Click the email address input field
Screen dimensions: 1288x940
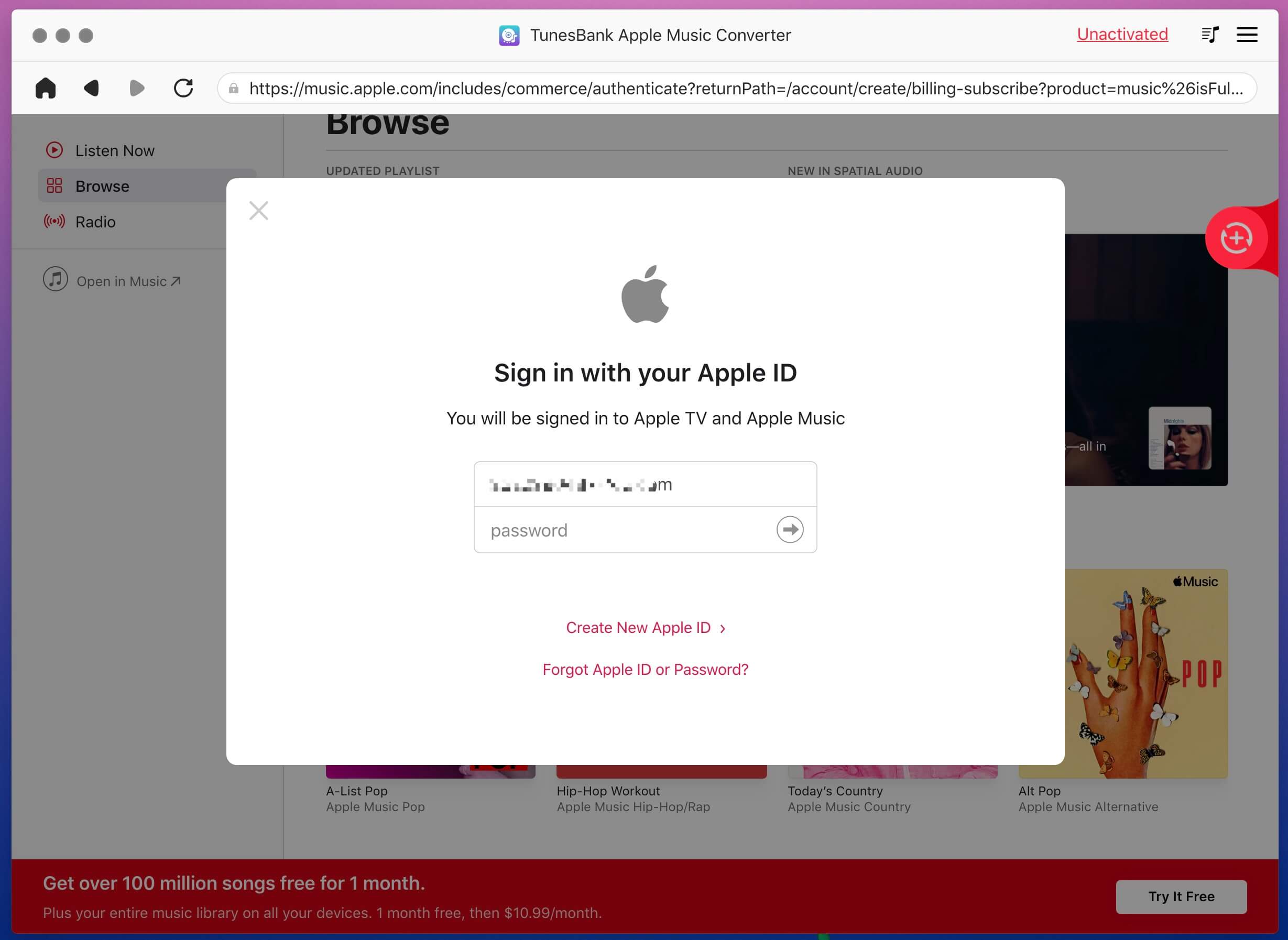pyautogui.click(x=644, y=485)
